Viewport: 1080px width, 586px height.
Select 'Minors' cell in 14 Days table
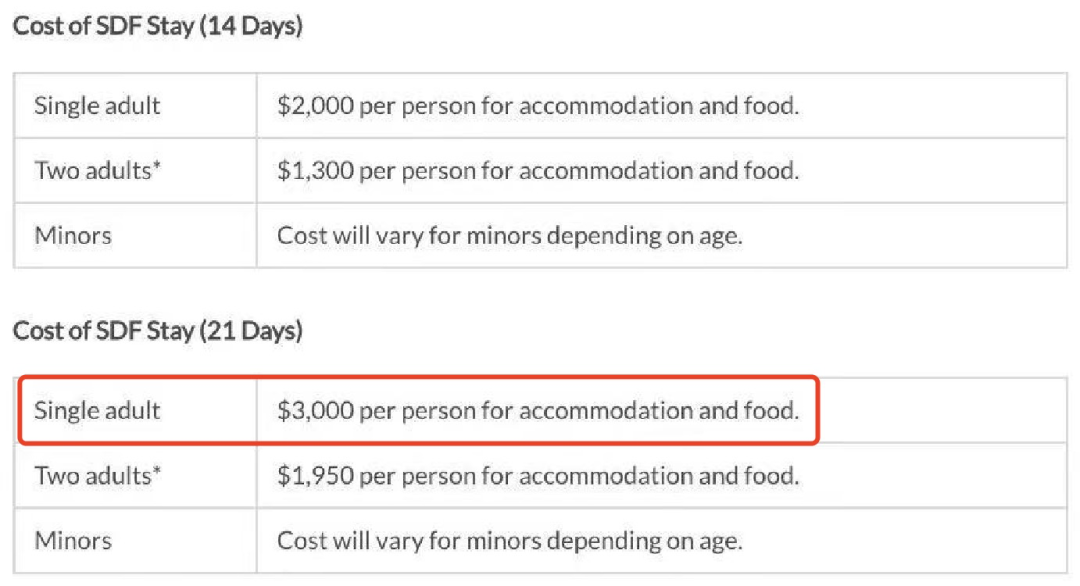tap(73, 236)
